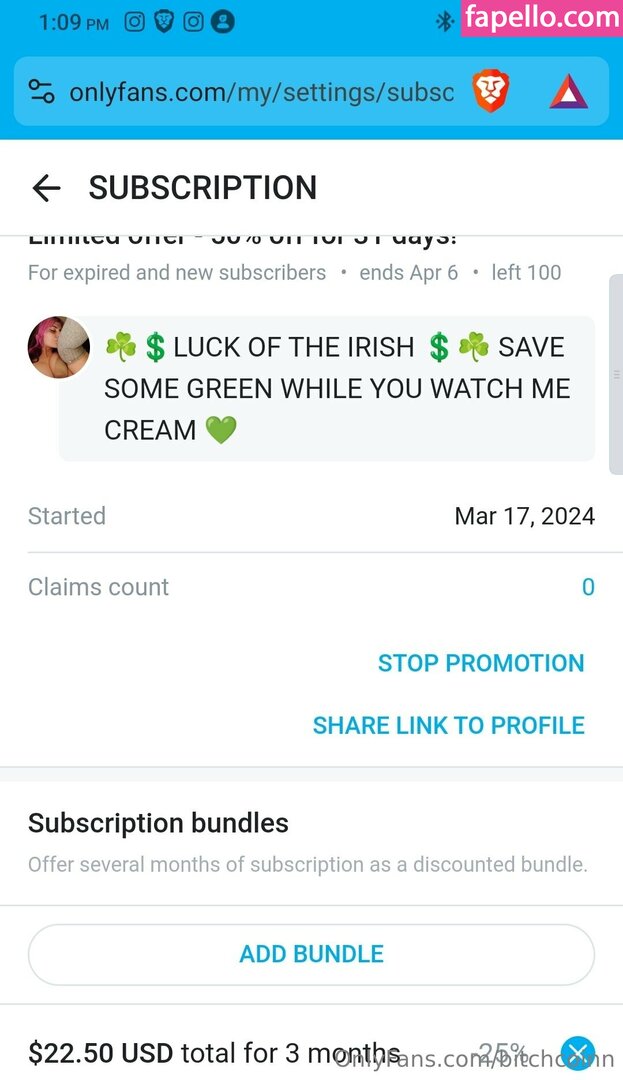623x1080 pixels.
Task: Go back using the Subscription arrow
Action: coord(46,188)
